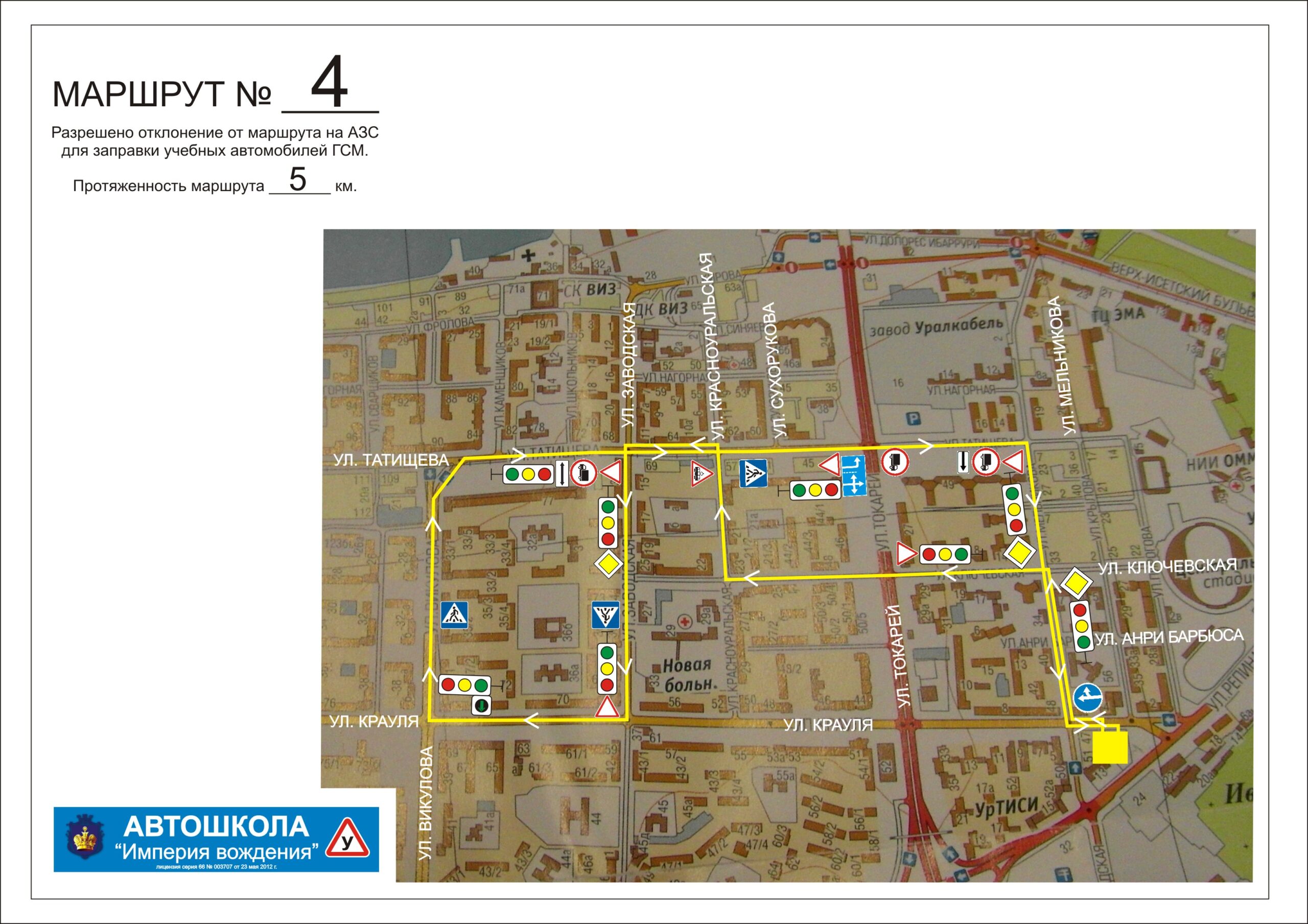This screenshot has width=1308, height=924.
Task: Click the green arrow signal section near Крауля
Action: coord(481,706)
